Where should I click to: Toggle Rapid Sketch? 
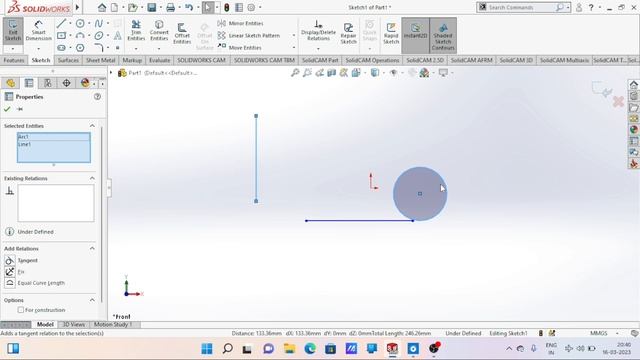click(x=391, y=33)
